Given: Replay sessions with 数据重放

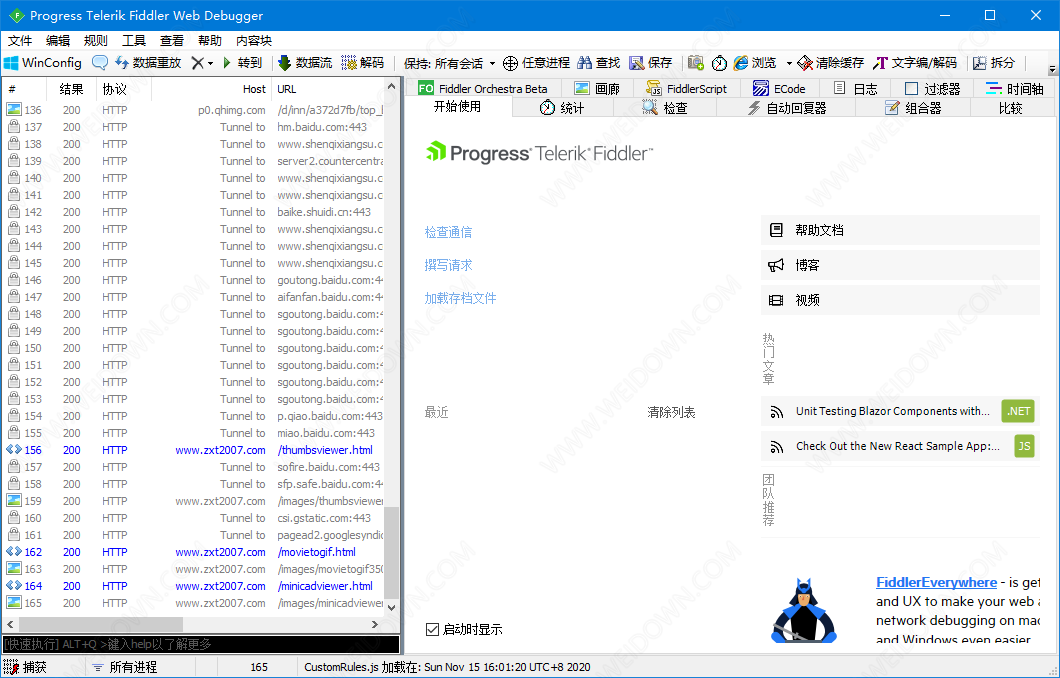Looking at the screenshot, I should (x=148, y=63).
